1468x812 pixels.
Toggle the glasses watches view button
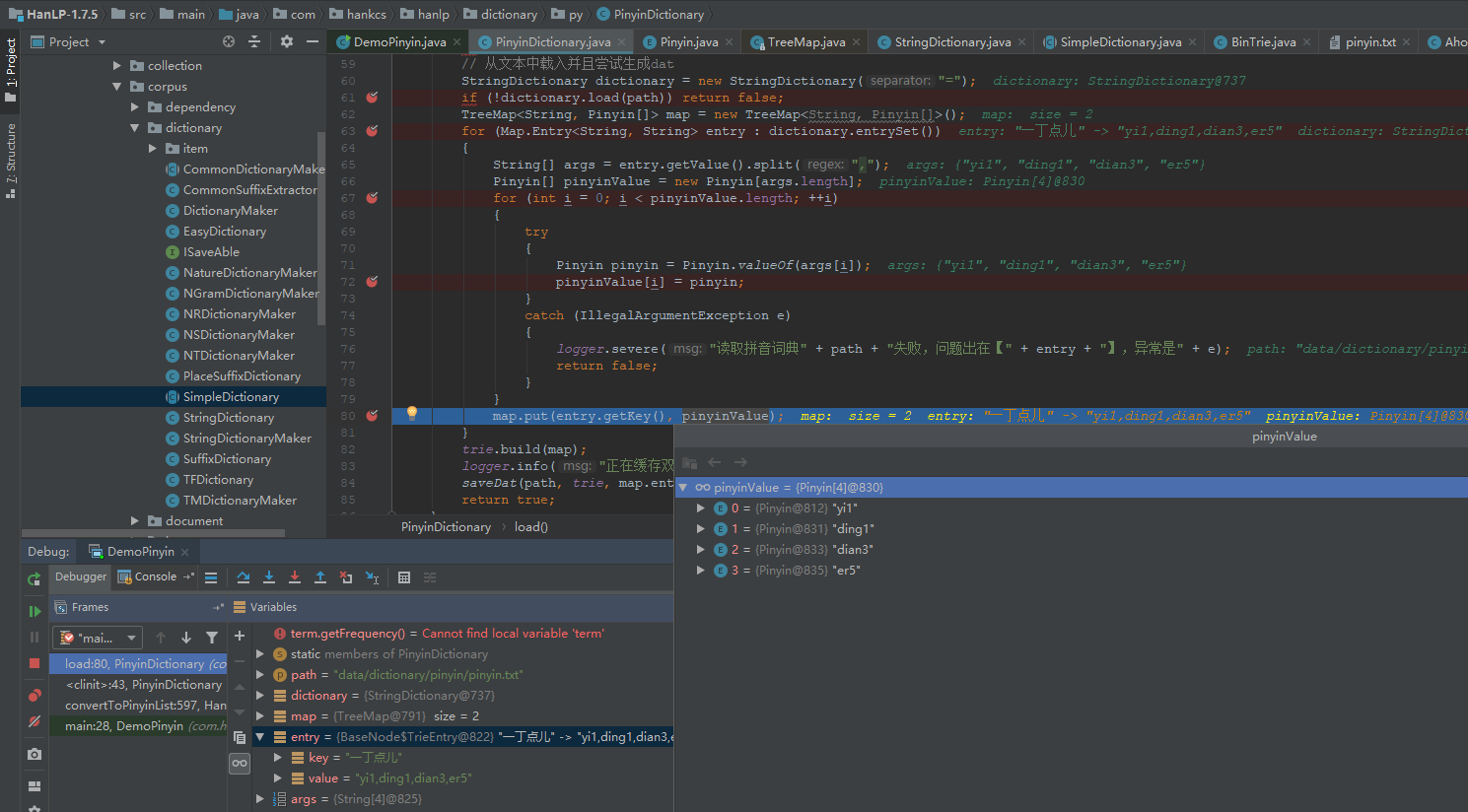tap(240, 763)
